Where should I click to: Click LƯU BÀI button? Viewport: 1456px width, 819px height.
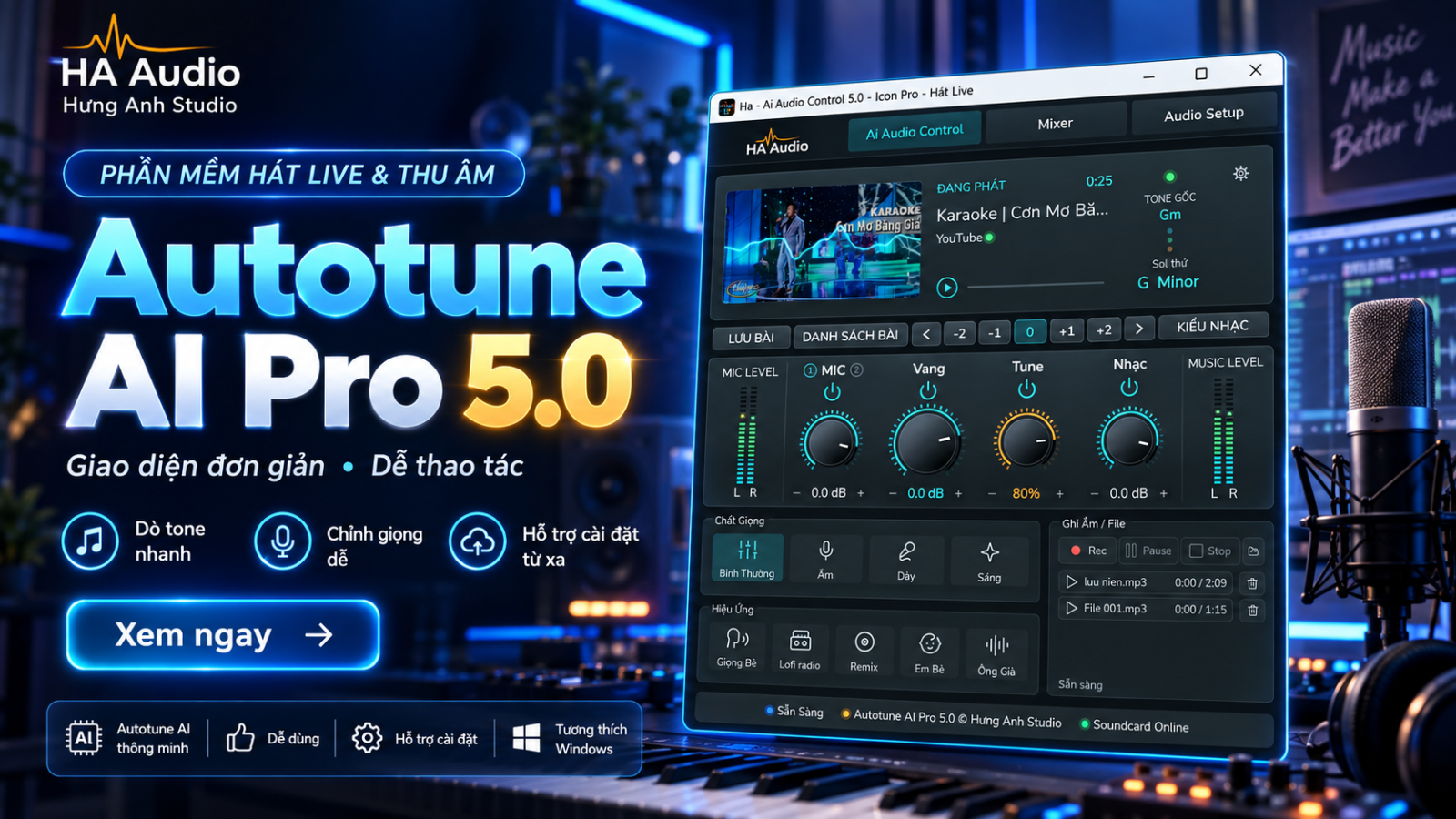click(751, 338)
